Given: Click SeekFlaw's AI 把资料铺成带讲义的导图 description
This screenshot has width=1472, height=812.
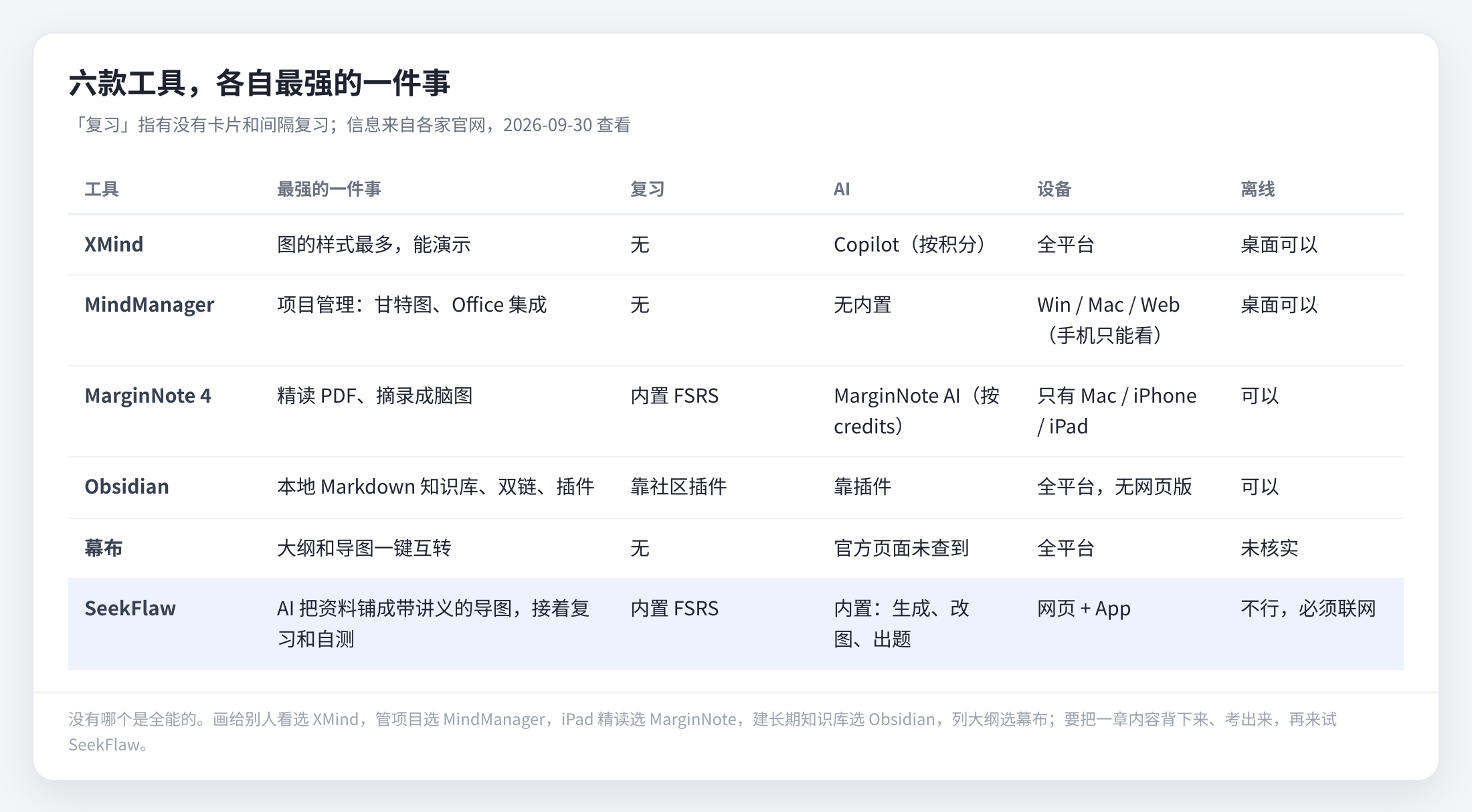Looking at the screenshot, I should click(434, 624).
